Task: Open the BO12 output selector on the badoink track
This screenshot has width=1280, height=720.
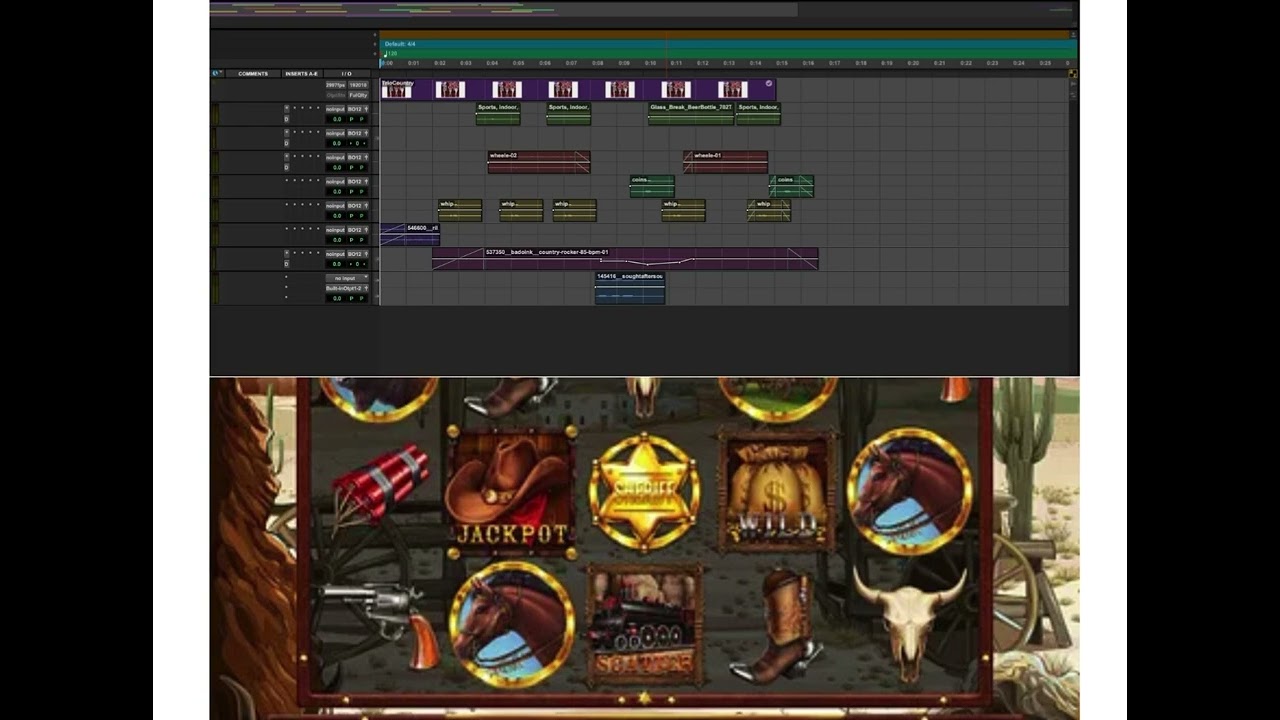Action: pos(357,254)
